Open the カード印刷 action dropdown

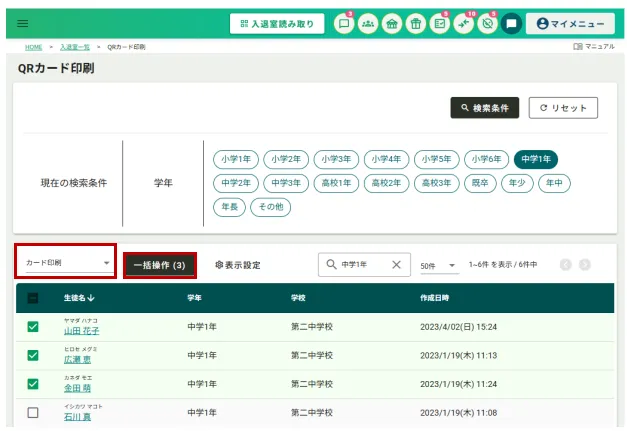pyautogui.click(x=66, y=263)
